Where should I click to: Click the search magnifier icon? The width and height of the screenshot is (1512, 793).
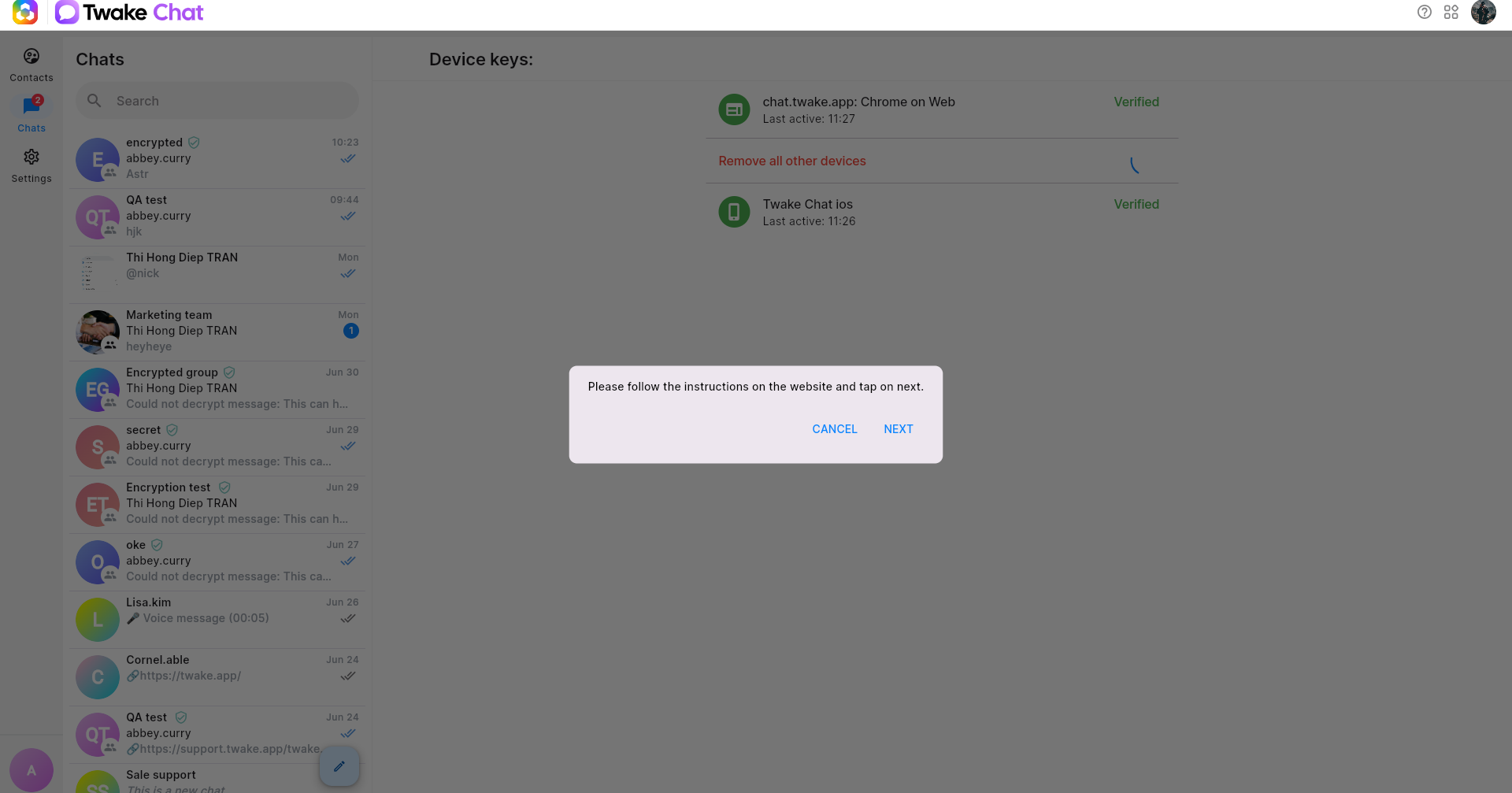click(94, 101)
